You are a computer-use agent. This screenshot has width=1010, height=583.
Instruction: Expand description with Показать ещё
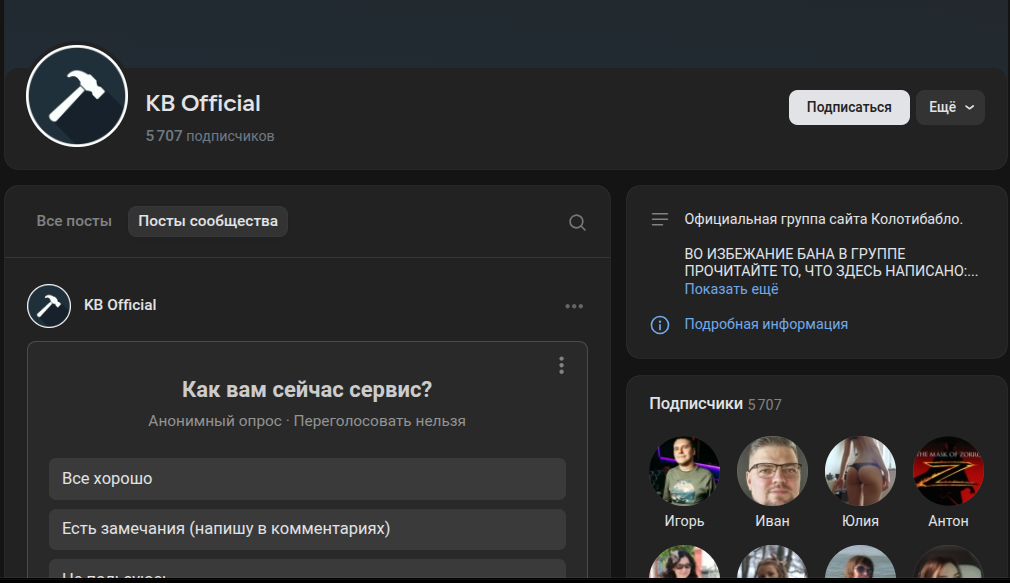(731, 289)
